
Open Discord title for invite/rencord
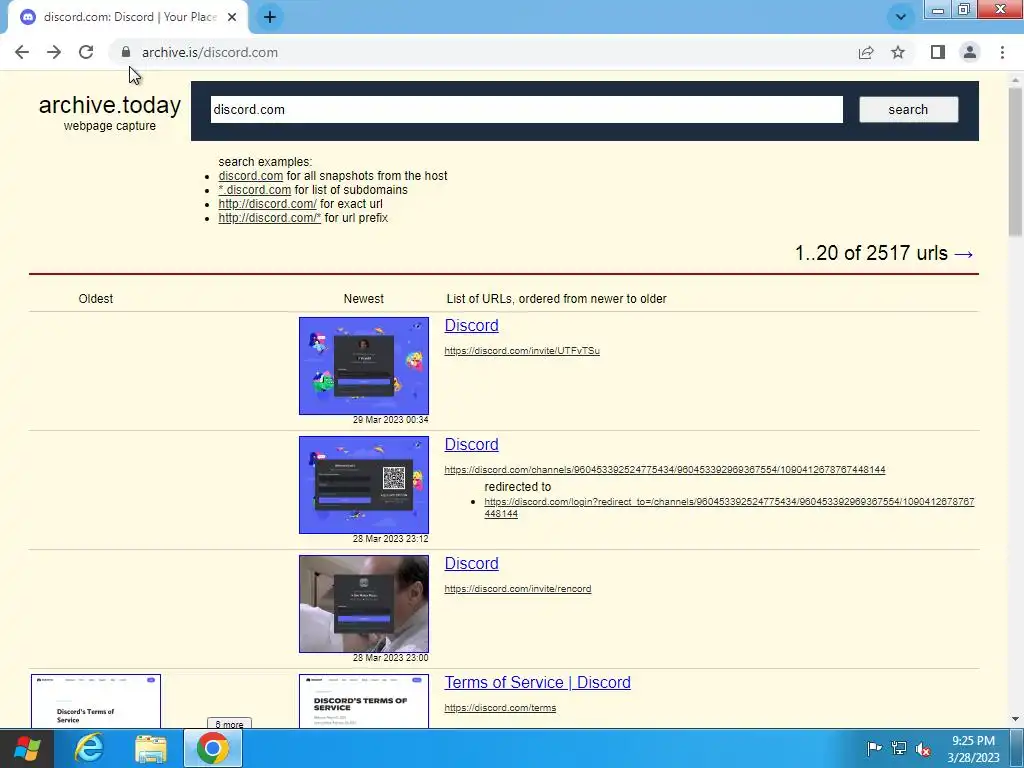pyautogui.click(x=472, y=563)
